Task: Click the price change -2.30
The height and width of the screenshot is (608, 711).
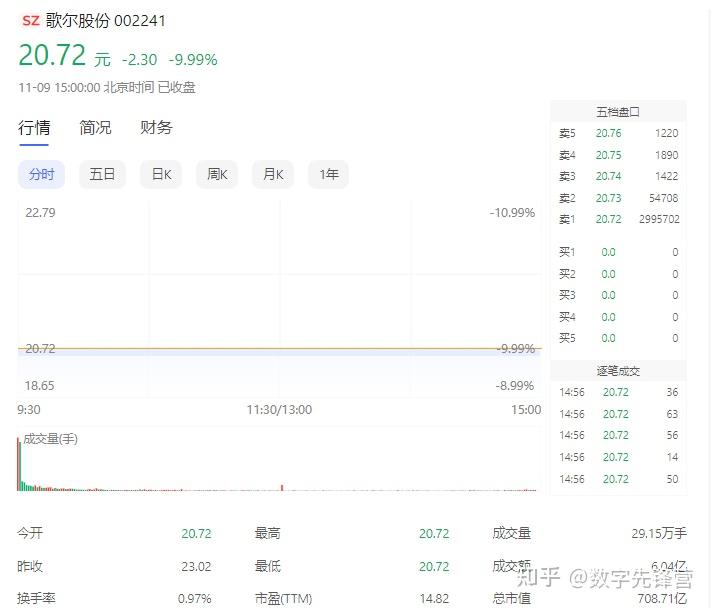Action: coord(139,59)
